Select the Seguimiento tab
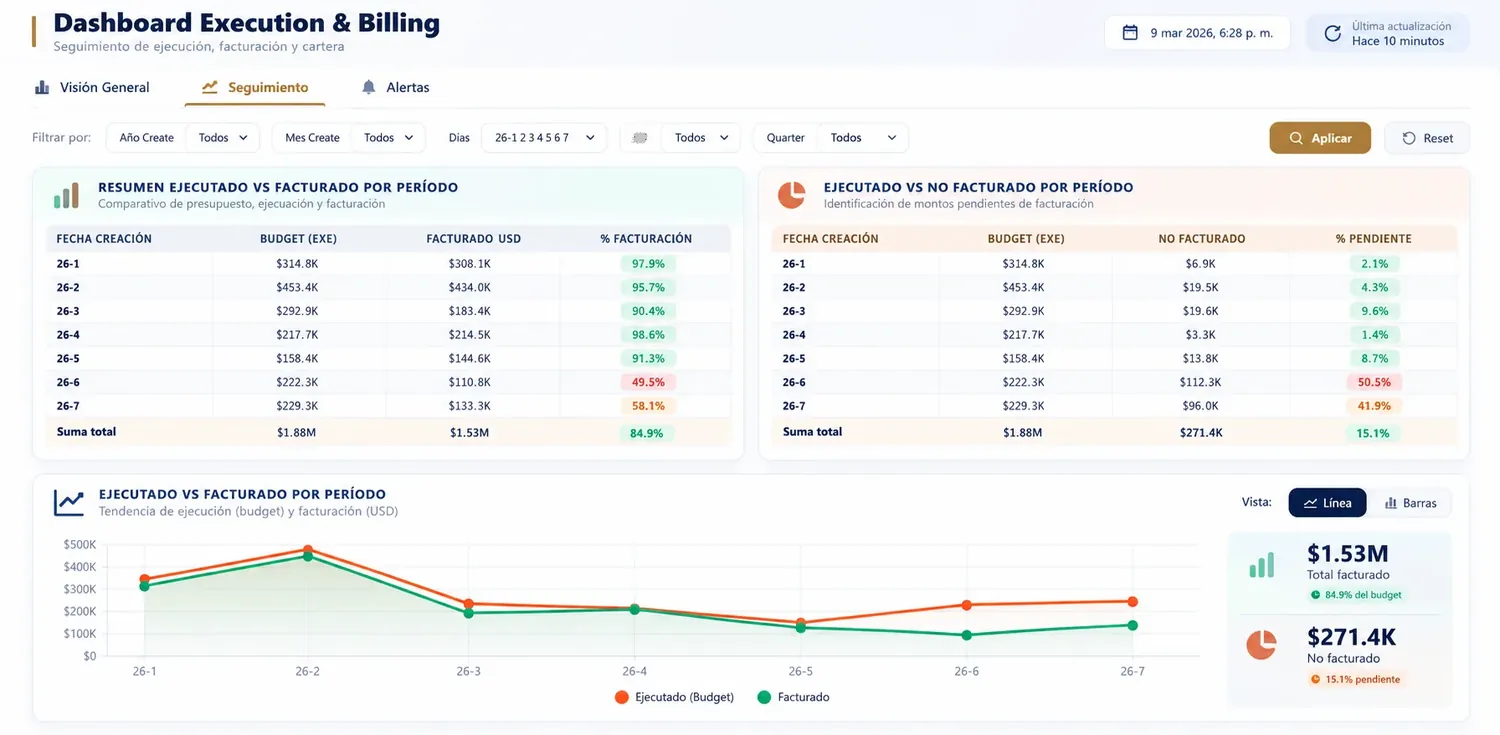Image resolution: width=1500 pixels, height=735 pixels. (x=255, y=88)
